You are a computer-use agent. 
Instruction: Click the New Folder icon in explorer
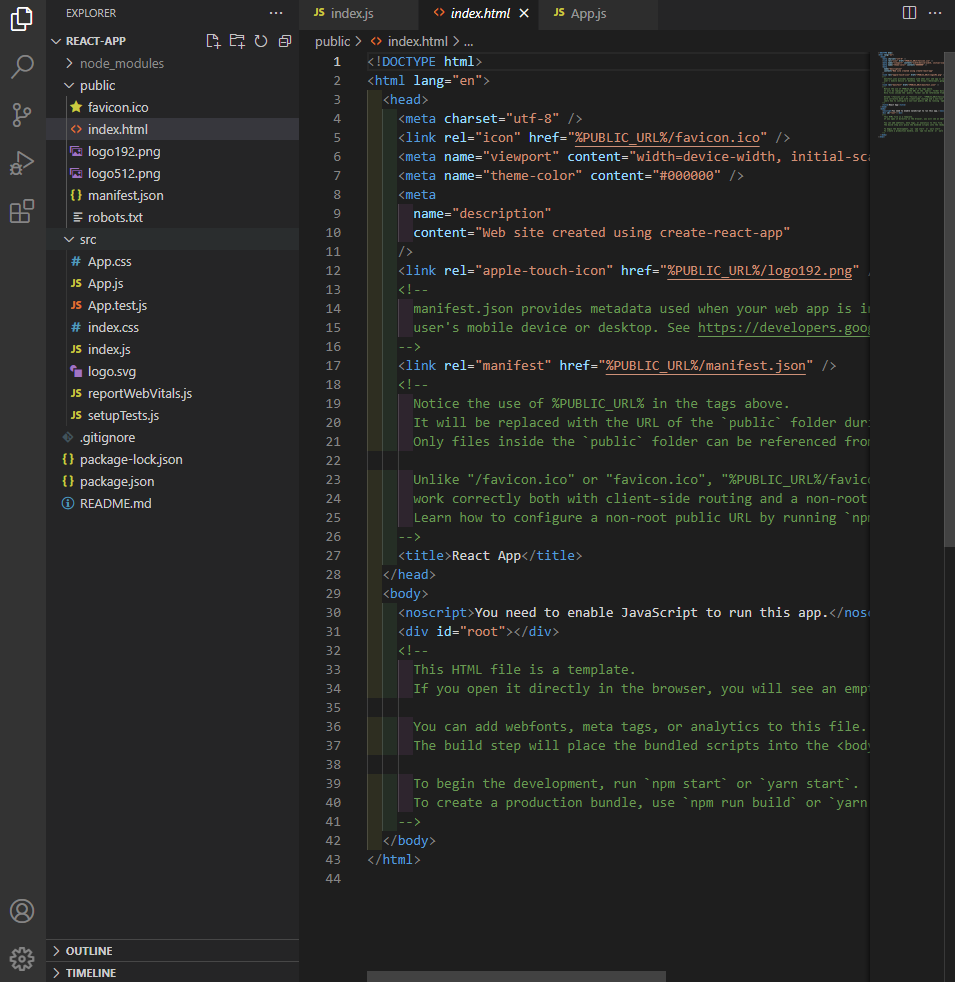tap(237, 41)
